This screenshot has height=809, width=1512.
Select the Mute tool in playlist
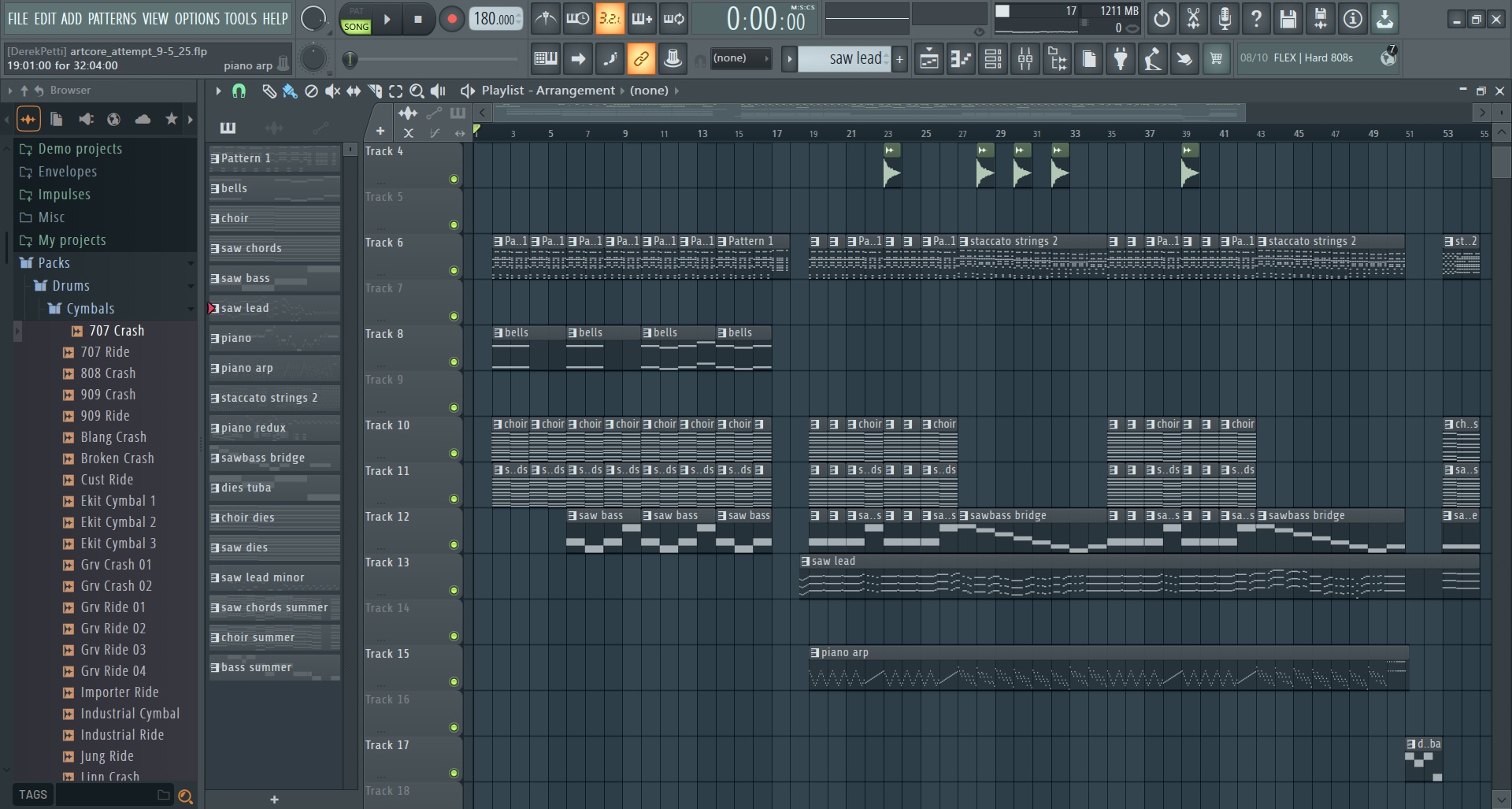(x=332, y=91)
